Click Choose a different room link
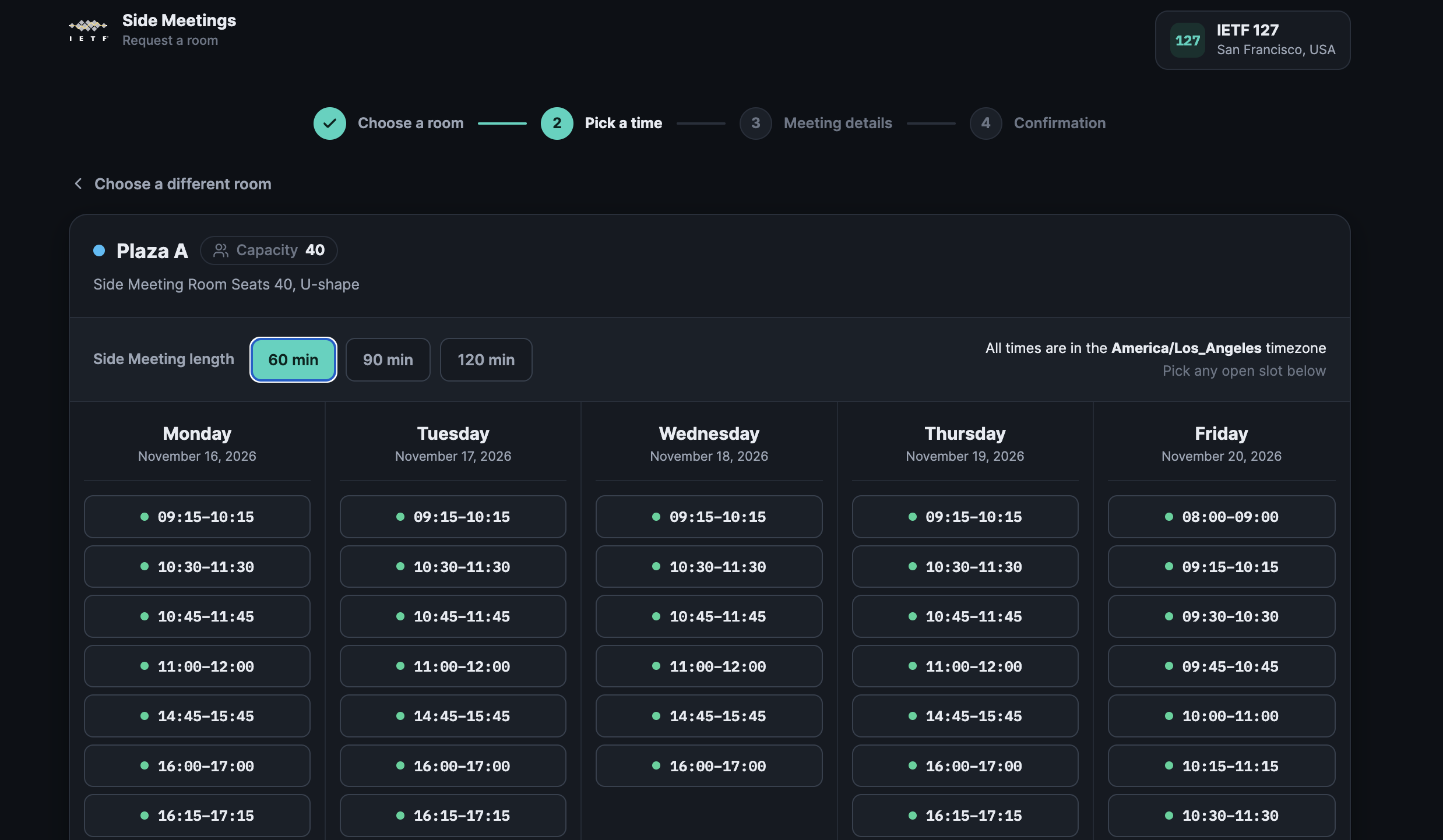Screen dimensions: 1443x840 pyautogui.click(x=183, y=184)
